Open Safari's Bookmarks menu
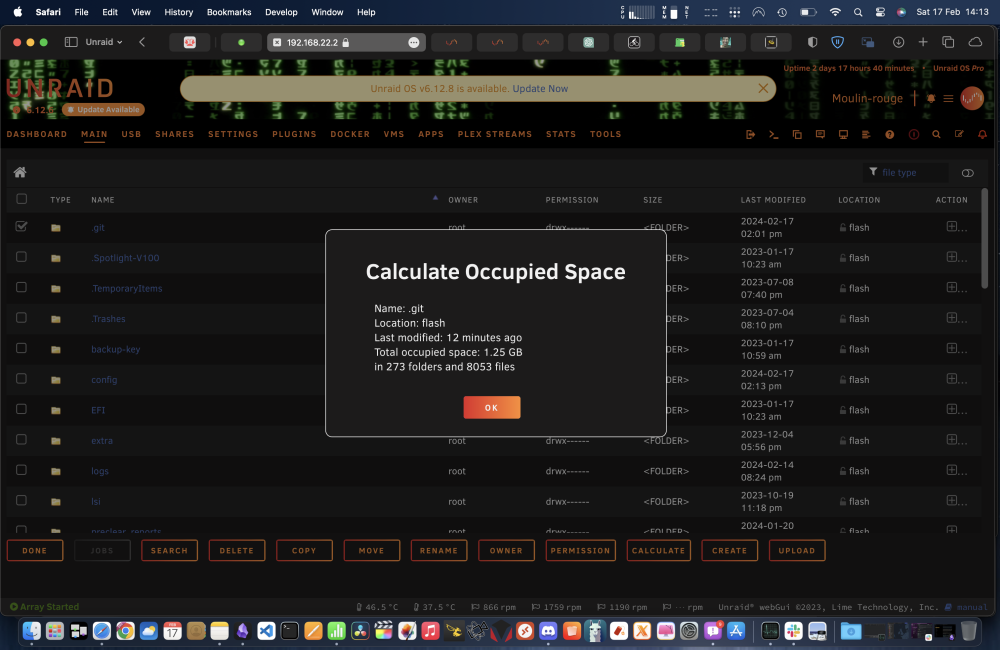This screenshot has height=650, width=1000. (x=228, y=12)
